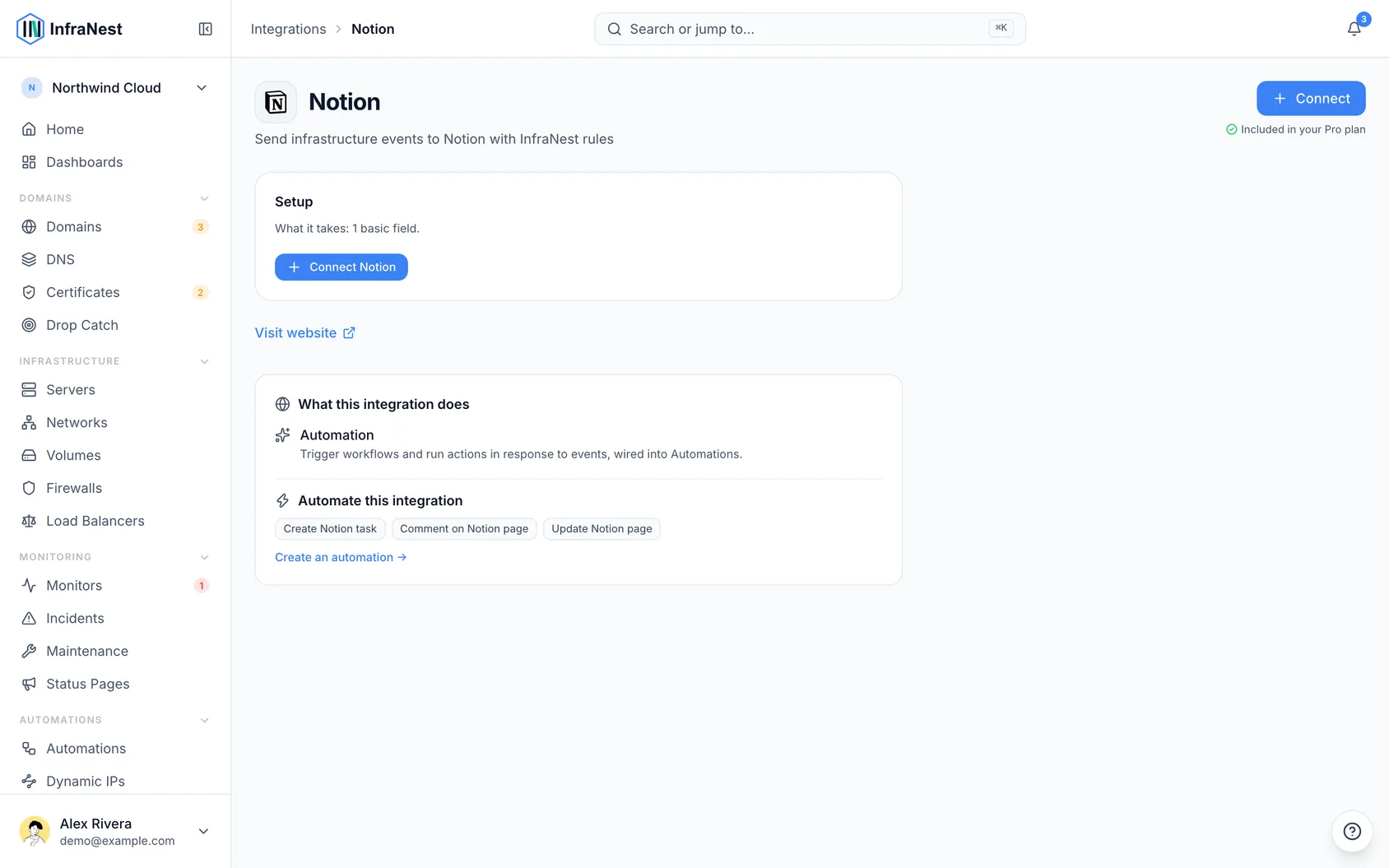Collapse the Monitoring section
Screen dimensions: 1389x868
tap(204, 557)
